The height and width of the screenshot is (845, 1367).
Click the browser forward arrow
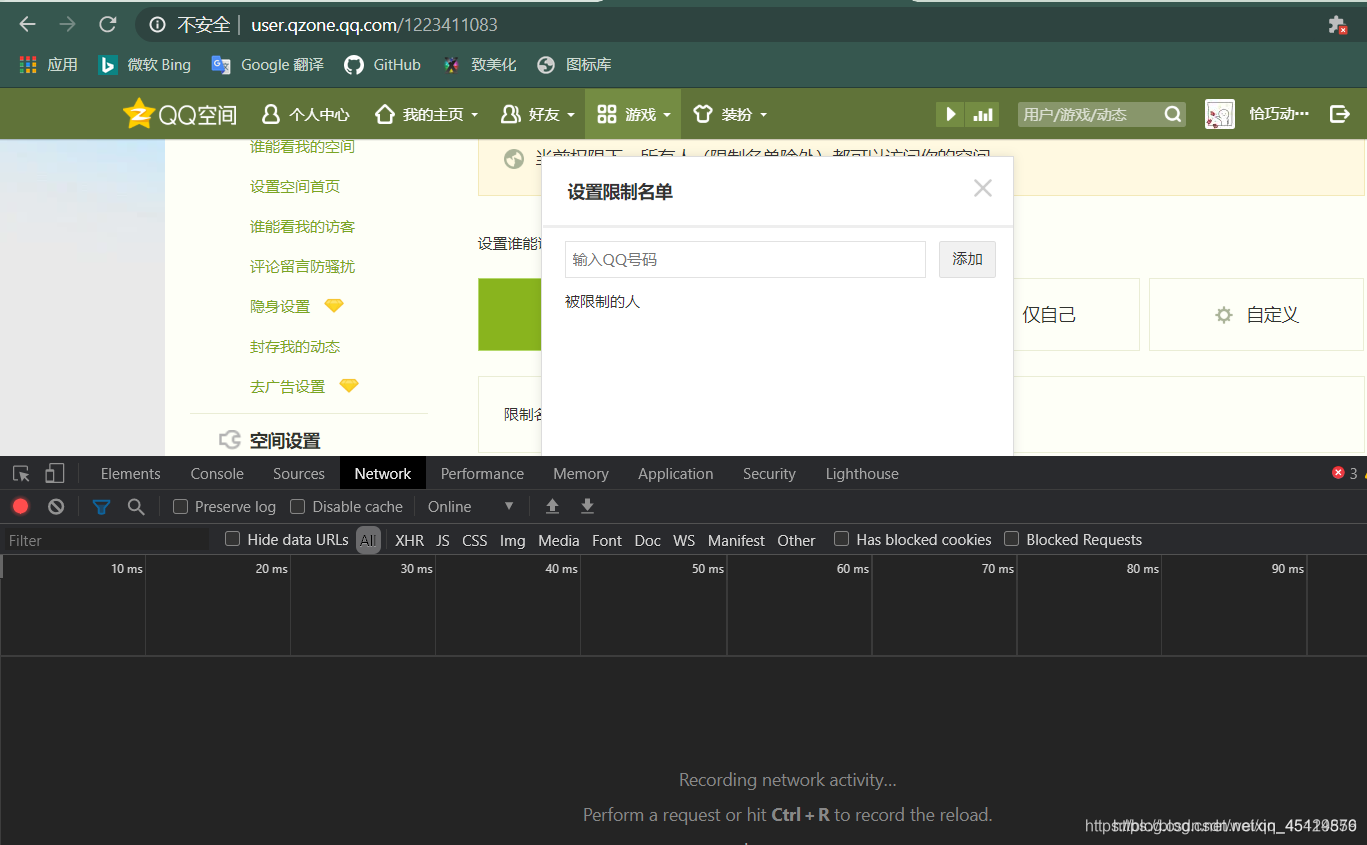[67, 24]
